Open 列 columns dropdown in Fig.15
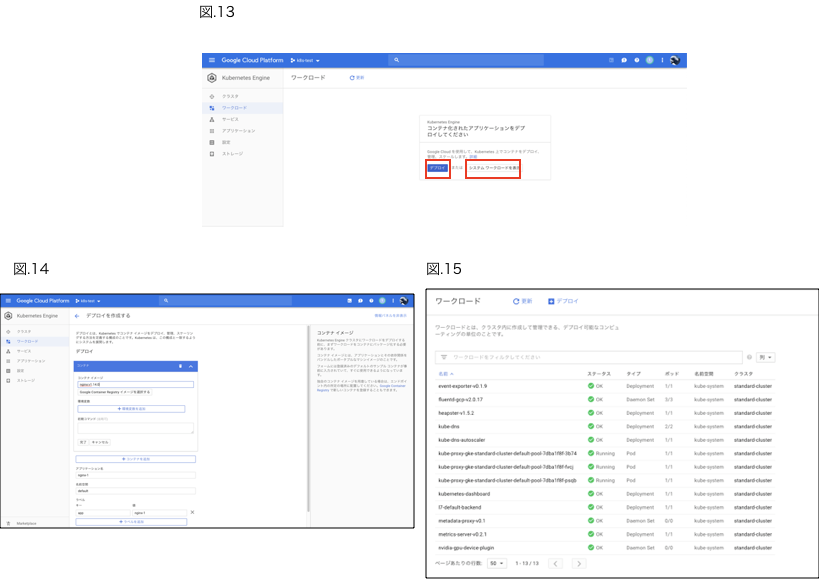 [x=766, y=358]
